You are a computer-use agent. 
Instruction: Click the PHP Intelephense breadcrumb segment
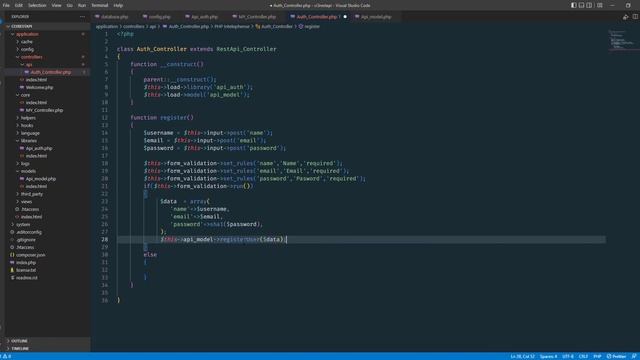click(x=232, y=27)
